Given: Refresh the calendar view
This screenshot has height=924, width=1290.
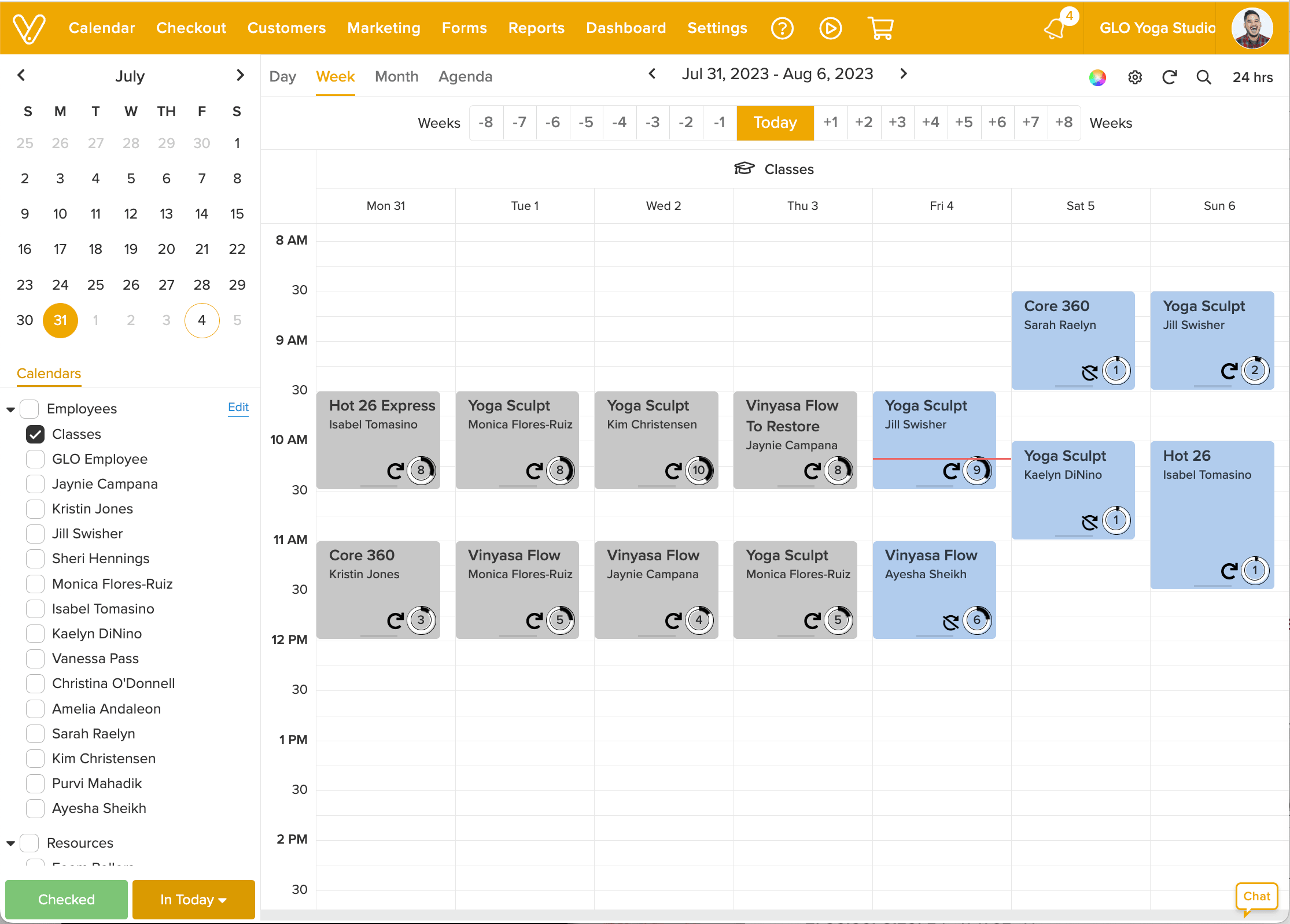Looking at the screenshot, I should (1169, 77).
